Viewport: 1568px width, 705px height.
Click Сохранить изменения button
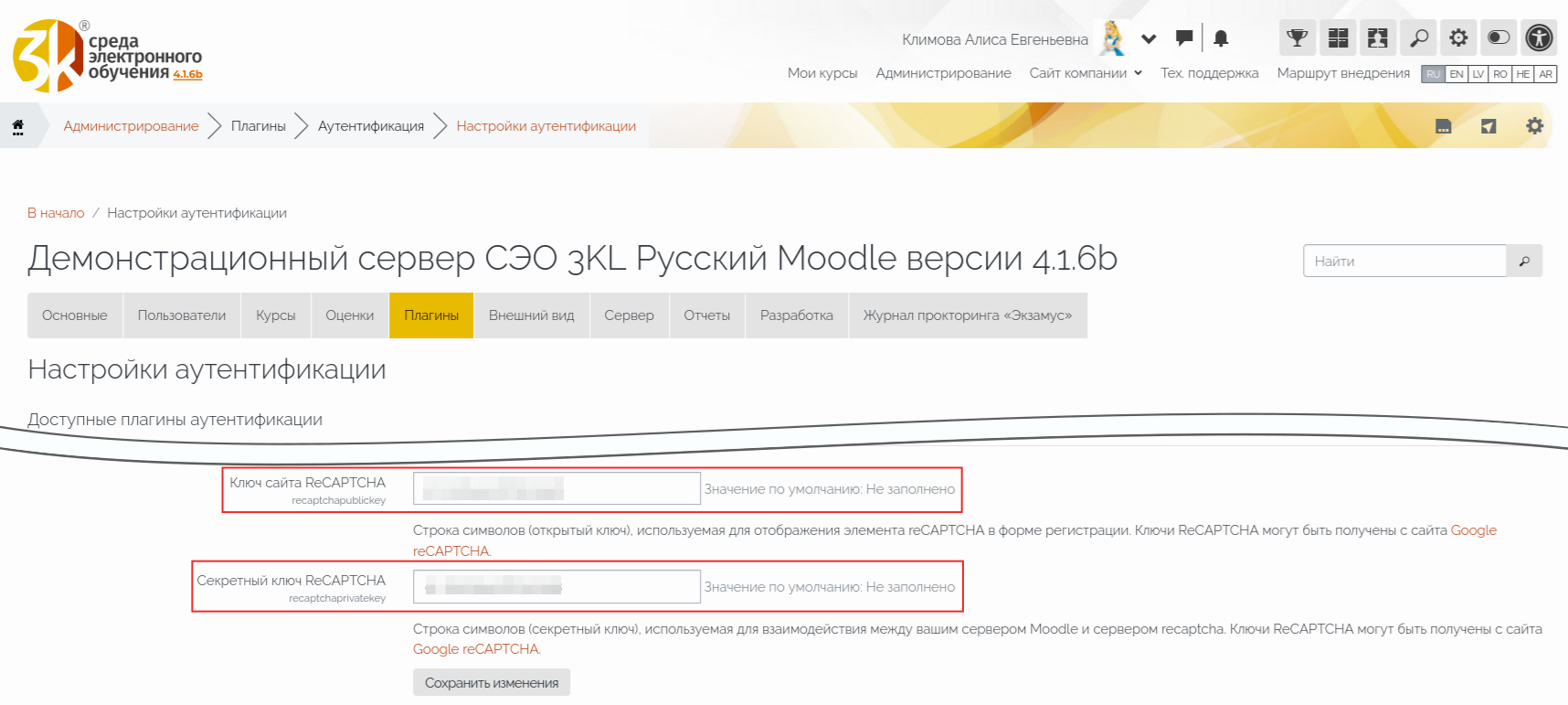492,682
